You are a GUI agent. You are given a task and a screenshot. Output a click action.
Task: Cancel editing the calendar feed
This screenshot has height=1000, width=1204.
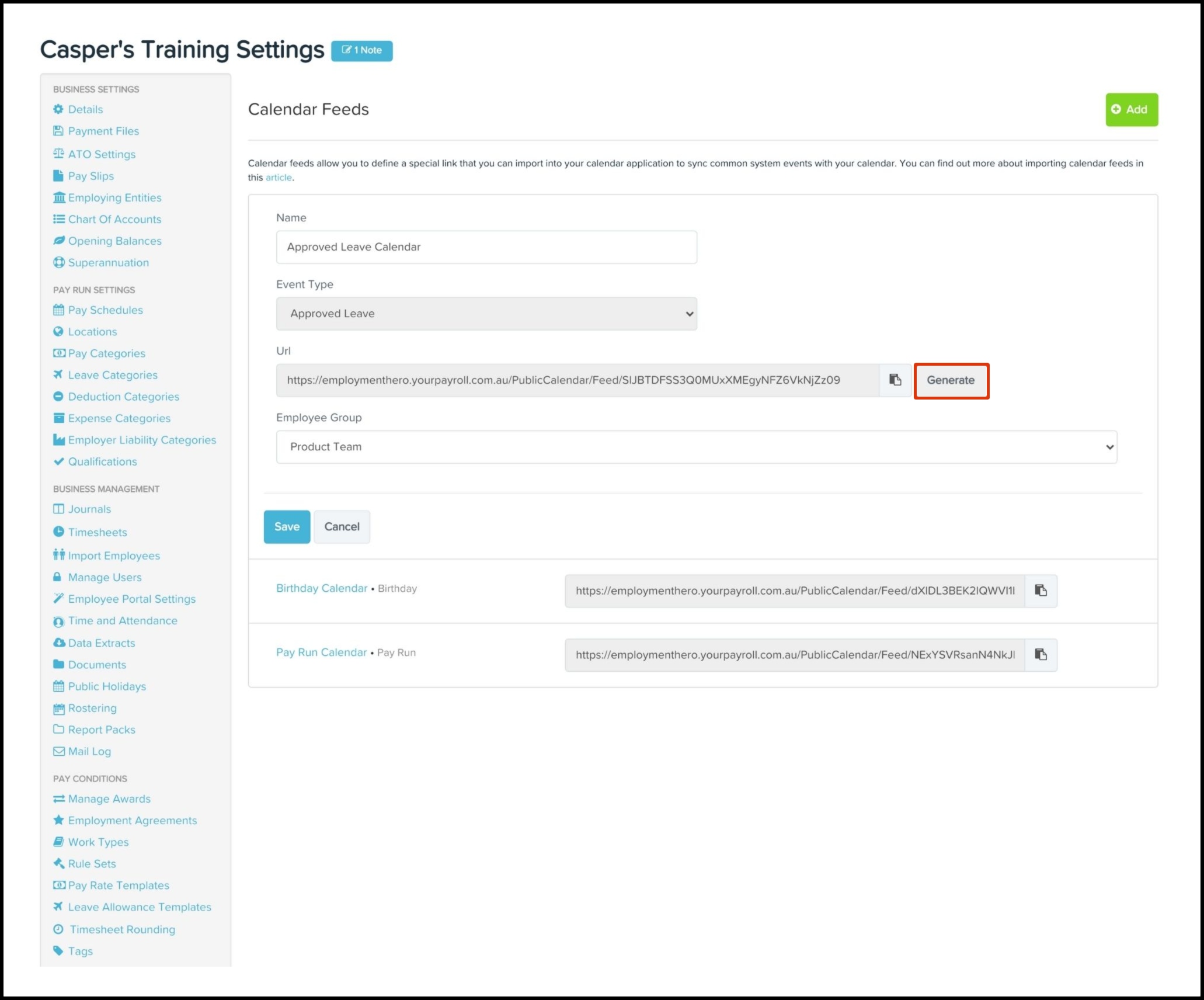coord(342,527)
